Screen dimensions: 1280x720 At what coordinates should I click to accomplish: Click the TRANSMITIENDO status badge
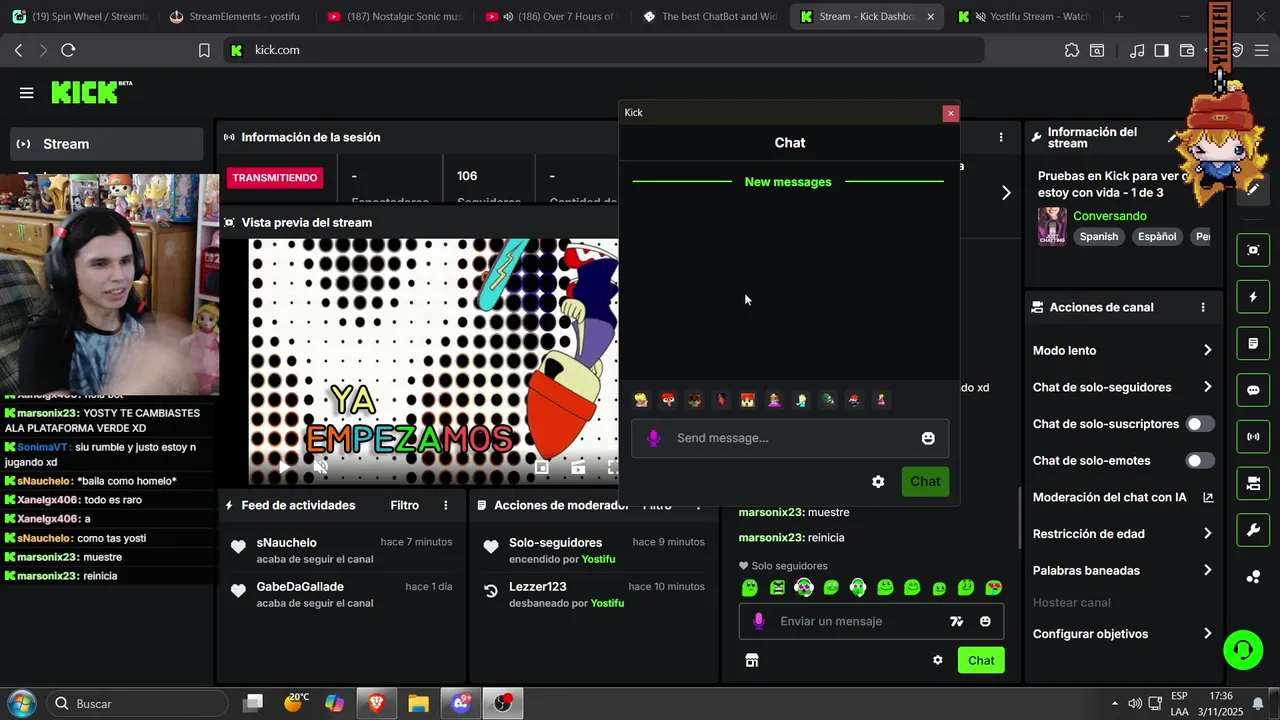275,178
